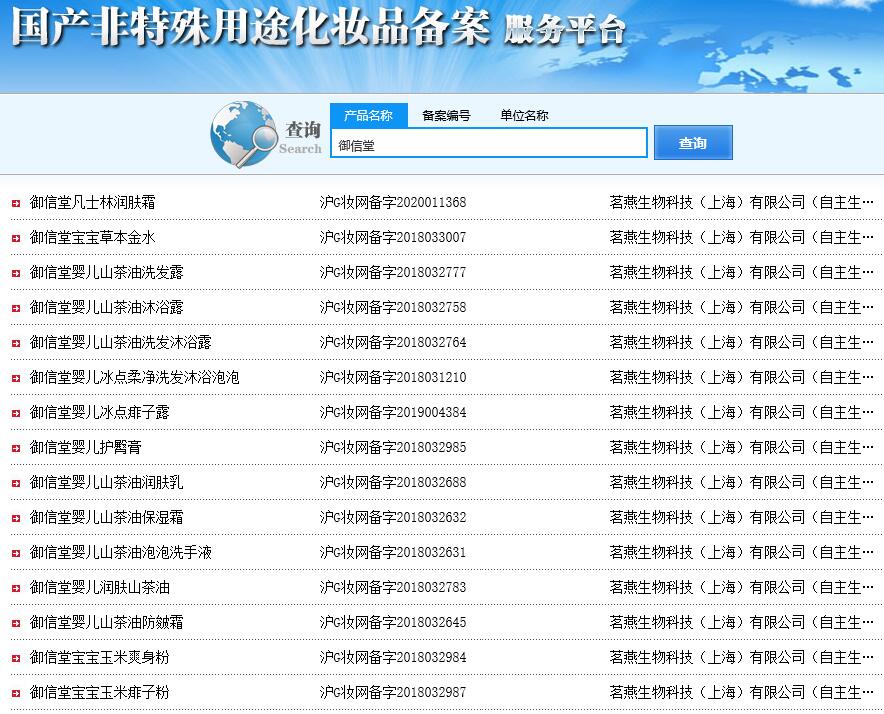884x714 pixels.
Task: Click the red arrow beside 御信堂婴儿山茶油保湿霜
Action: [x=16, y=518]
